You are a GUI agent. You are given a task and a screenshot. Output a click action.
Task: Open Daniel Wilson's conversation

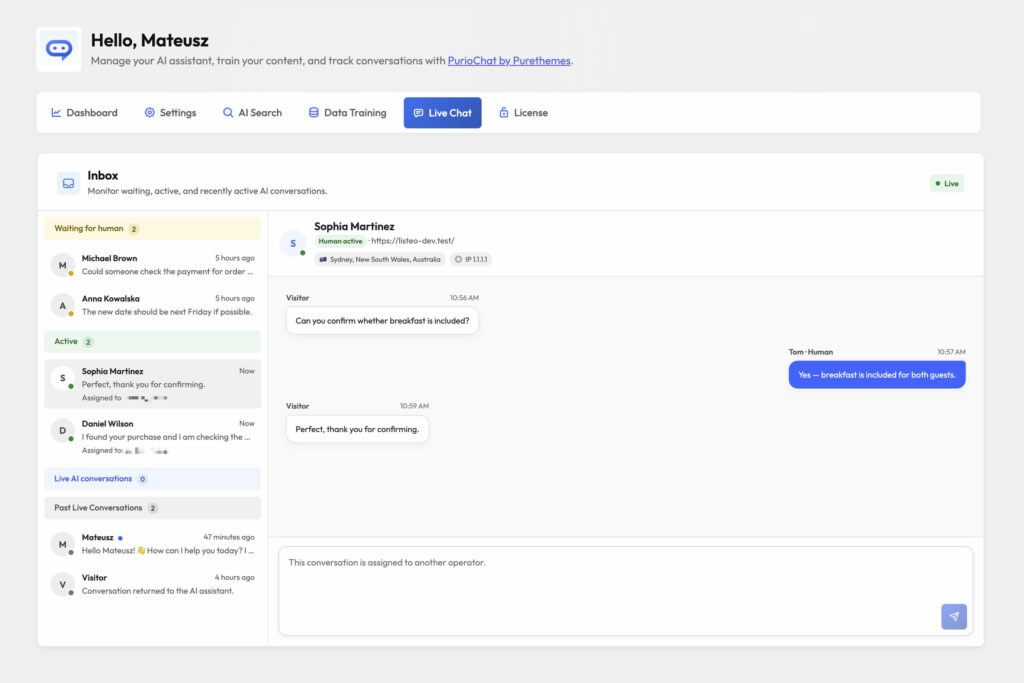[x=152, y=437]
